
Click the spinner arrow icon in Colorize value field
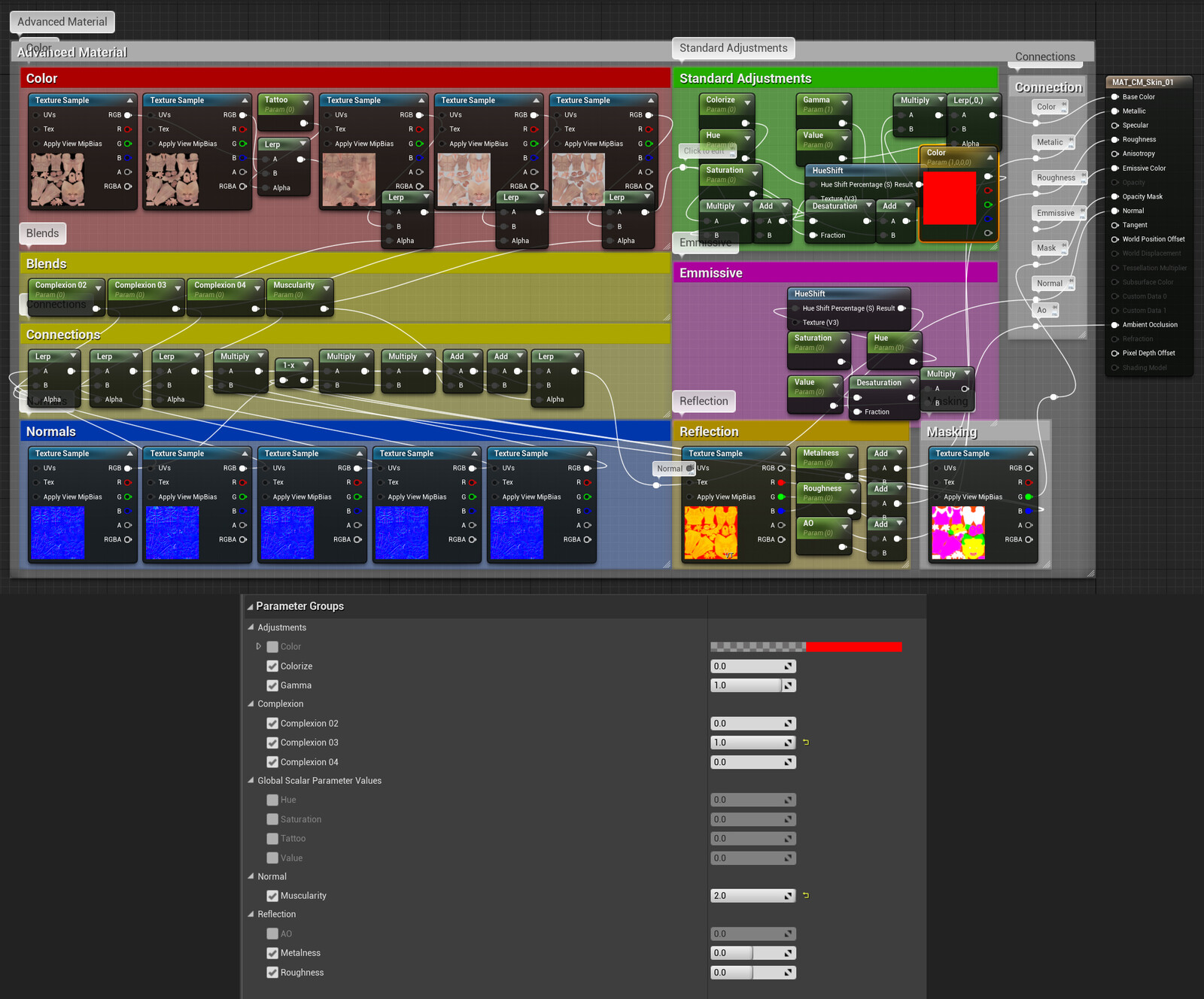coord(788,666)
